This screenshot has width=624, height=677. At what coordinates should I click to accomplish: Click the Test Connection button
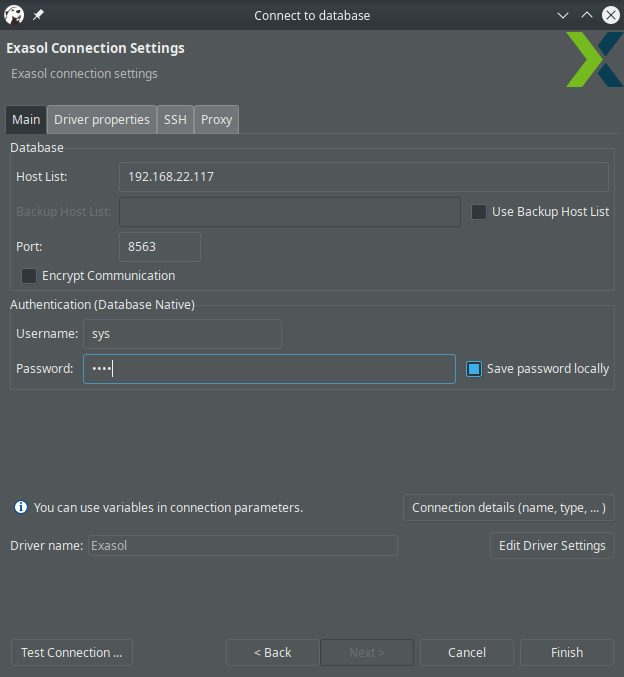[72, 652]
